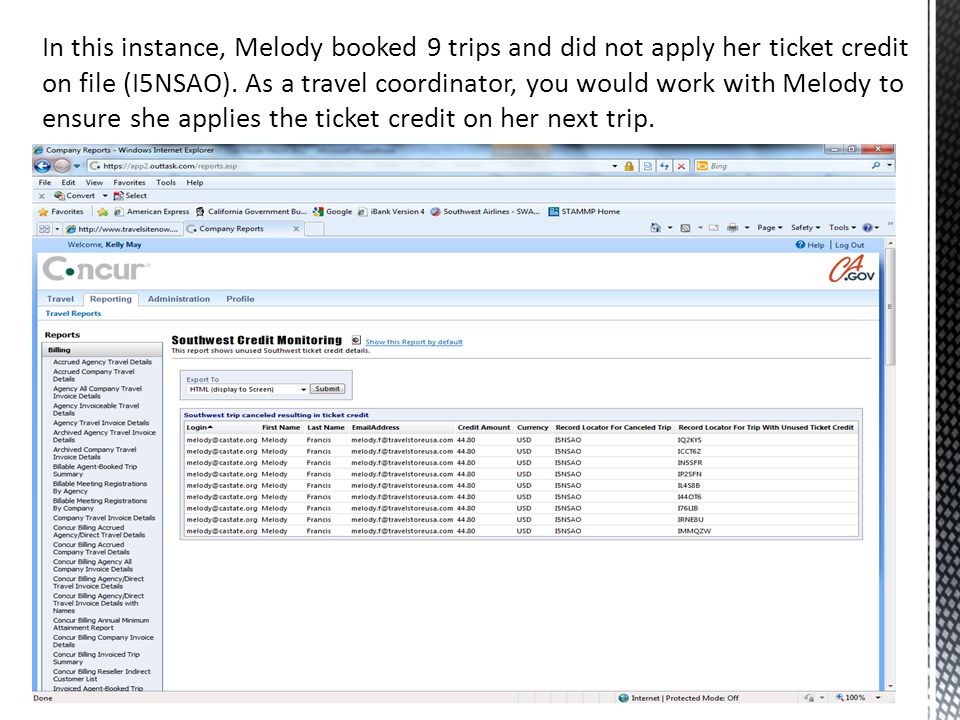Viewport: 960px width, 720px height.
Task: Expand the Convert toolbar dropdown arrow
Action: pos(105,196)
